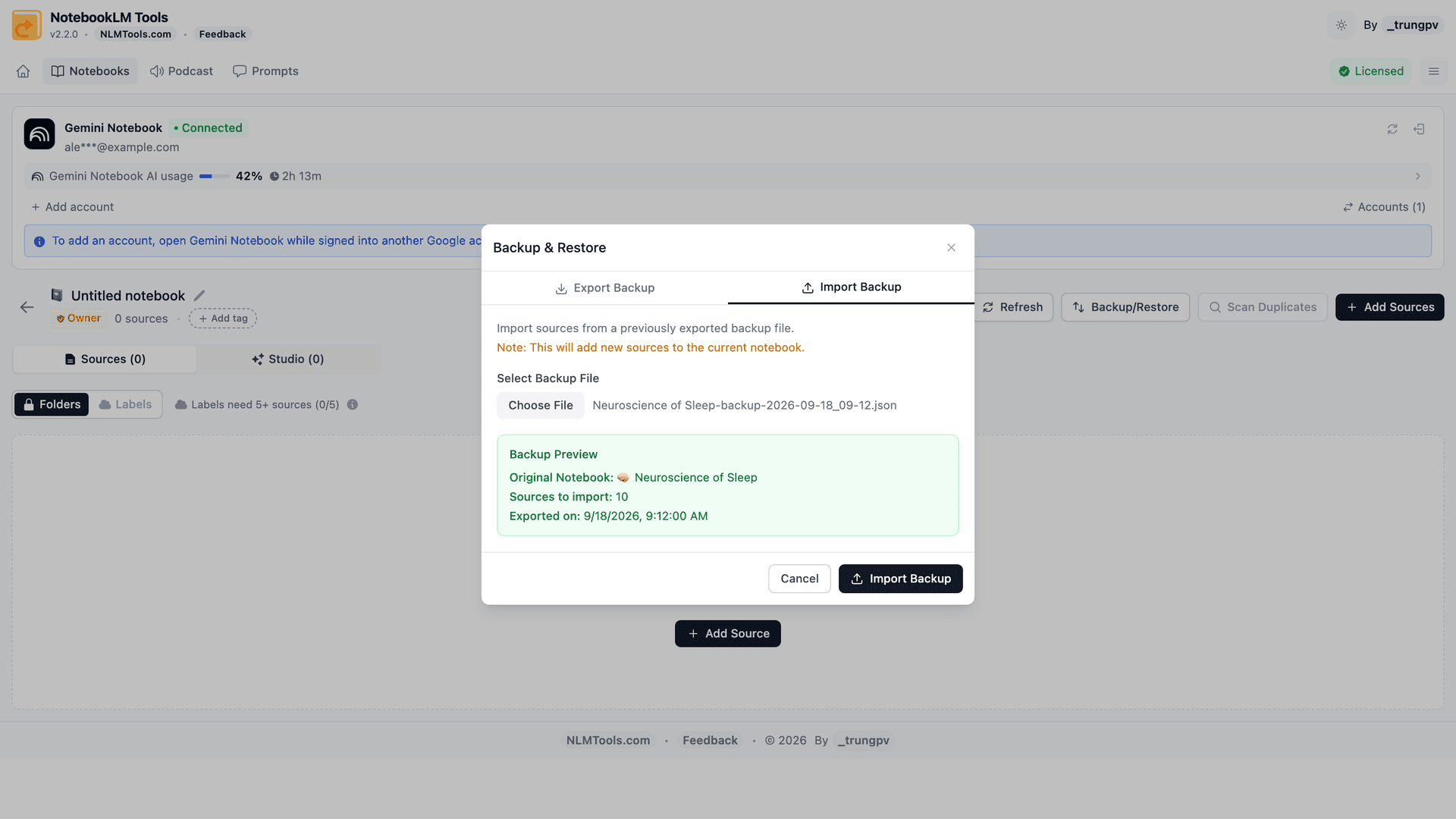1456x819 pixels.
Task: Click Add account link
Action: pos(72,207)
